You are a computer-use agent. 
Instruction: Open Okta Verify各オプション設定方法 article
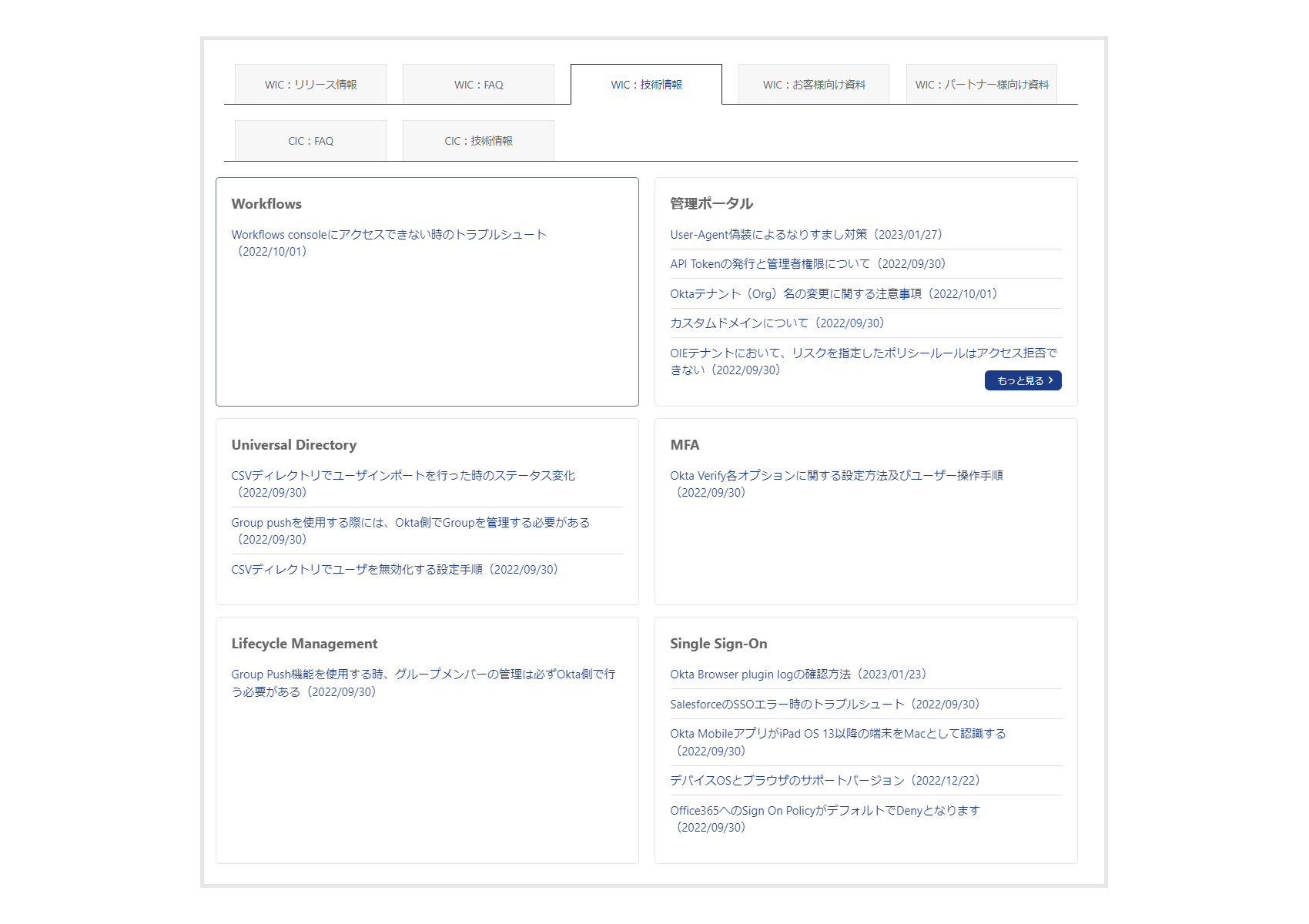[x=836, y=476]
